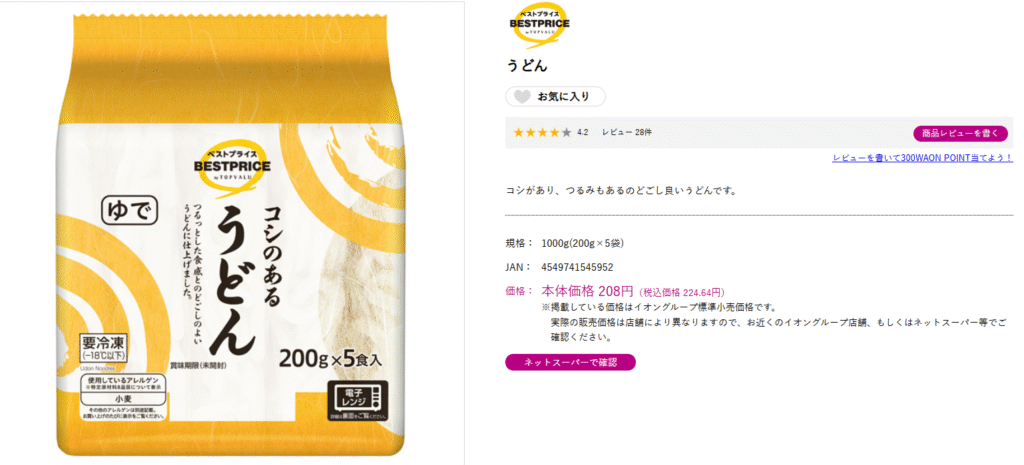This screenshot has height=465, width=1024.
Task: Click the 4.2 rating score
Action: point(583,133)
